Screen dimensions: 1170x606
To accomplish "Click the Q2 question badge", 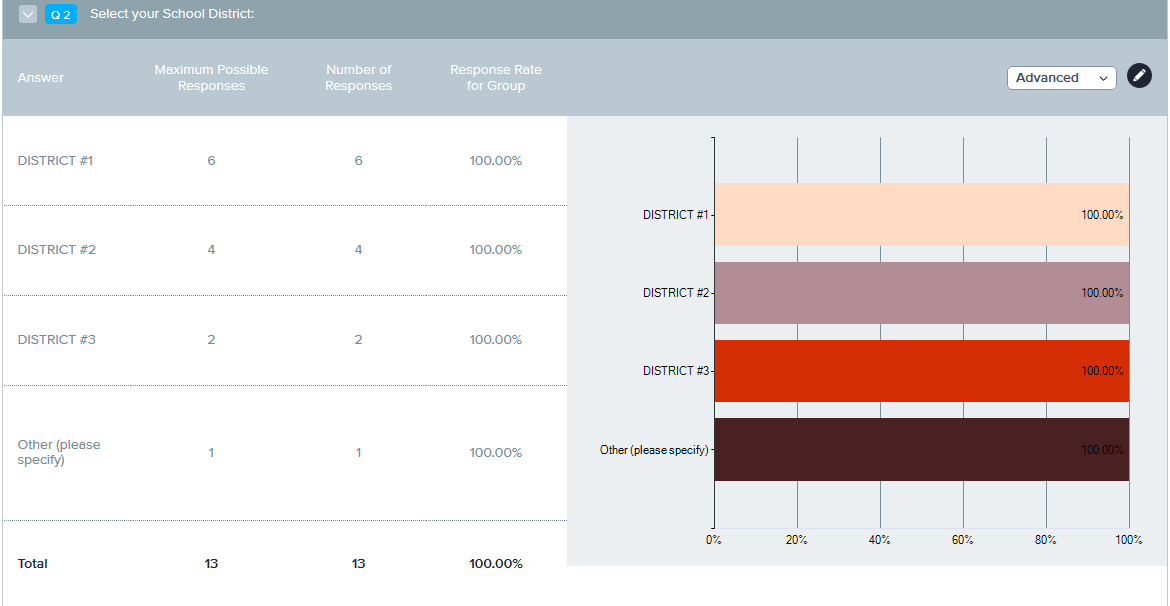I will coord(61,14).
